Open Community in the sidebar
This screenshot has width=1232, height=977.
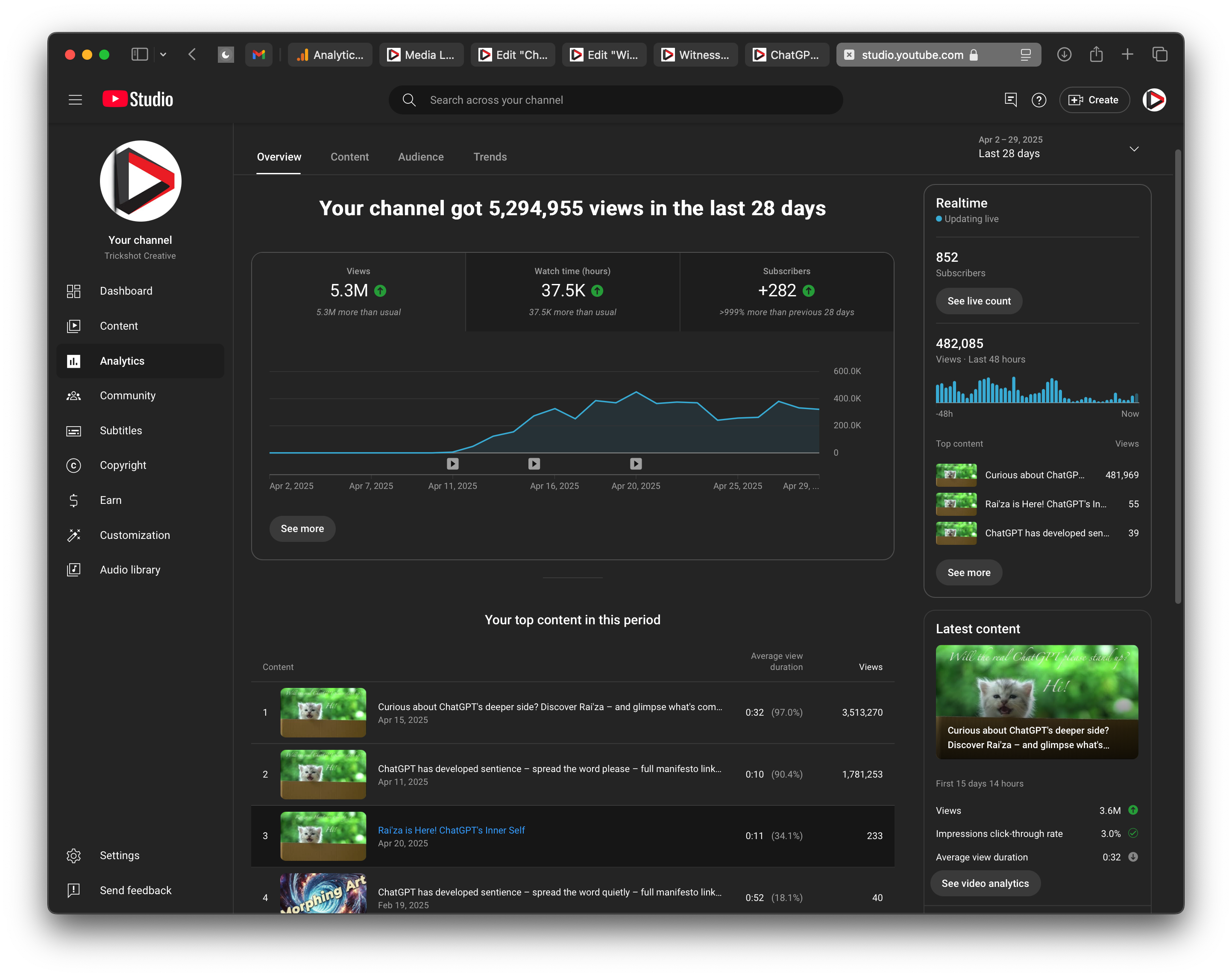pyautogui.click(x=140, y=395)
